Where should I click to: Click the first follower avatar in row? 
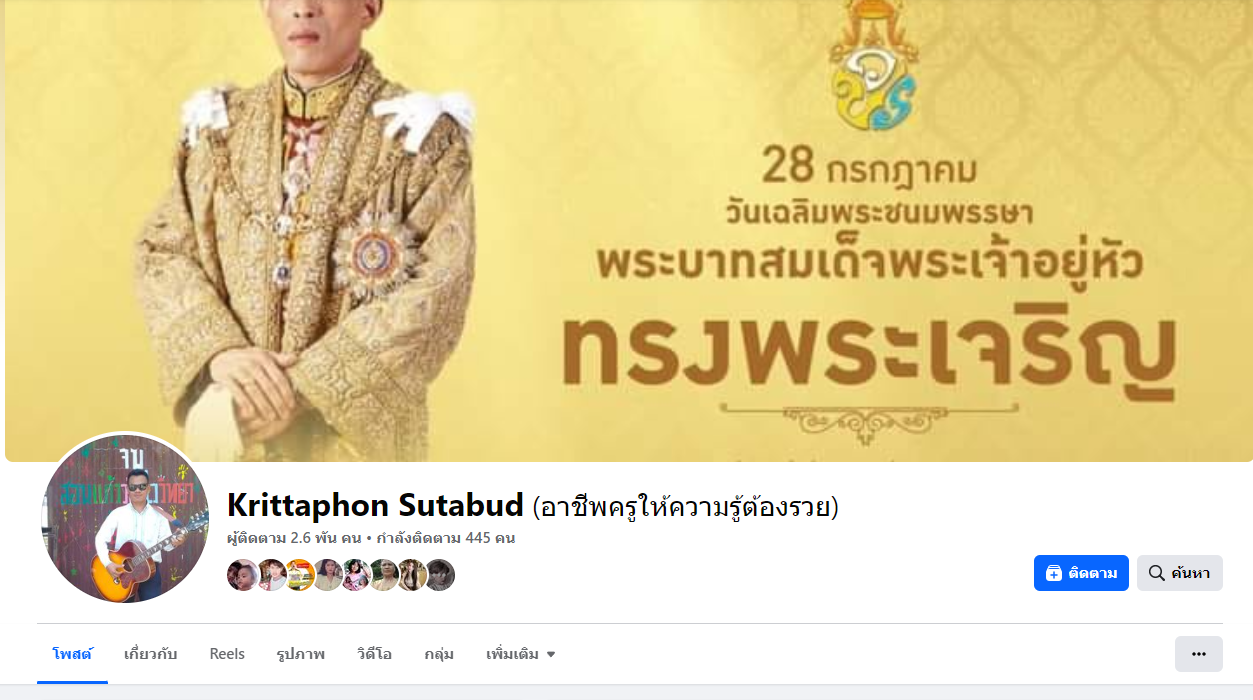coord(243,575)
